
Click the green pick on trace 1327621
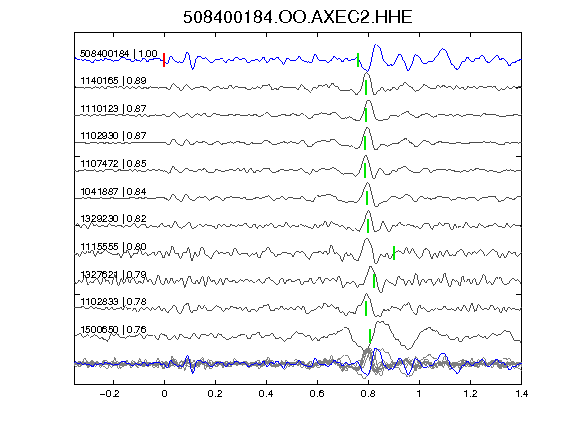[374, 281]
